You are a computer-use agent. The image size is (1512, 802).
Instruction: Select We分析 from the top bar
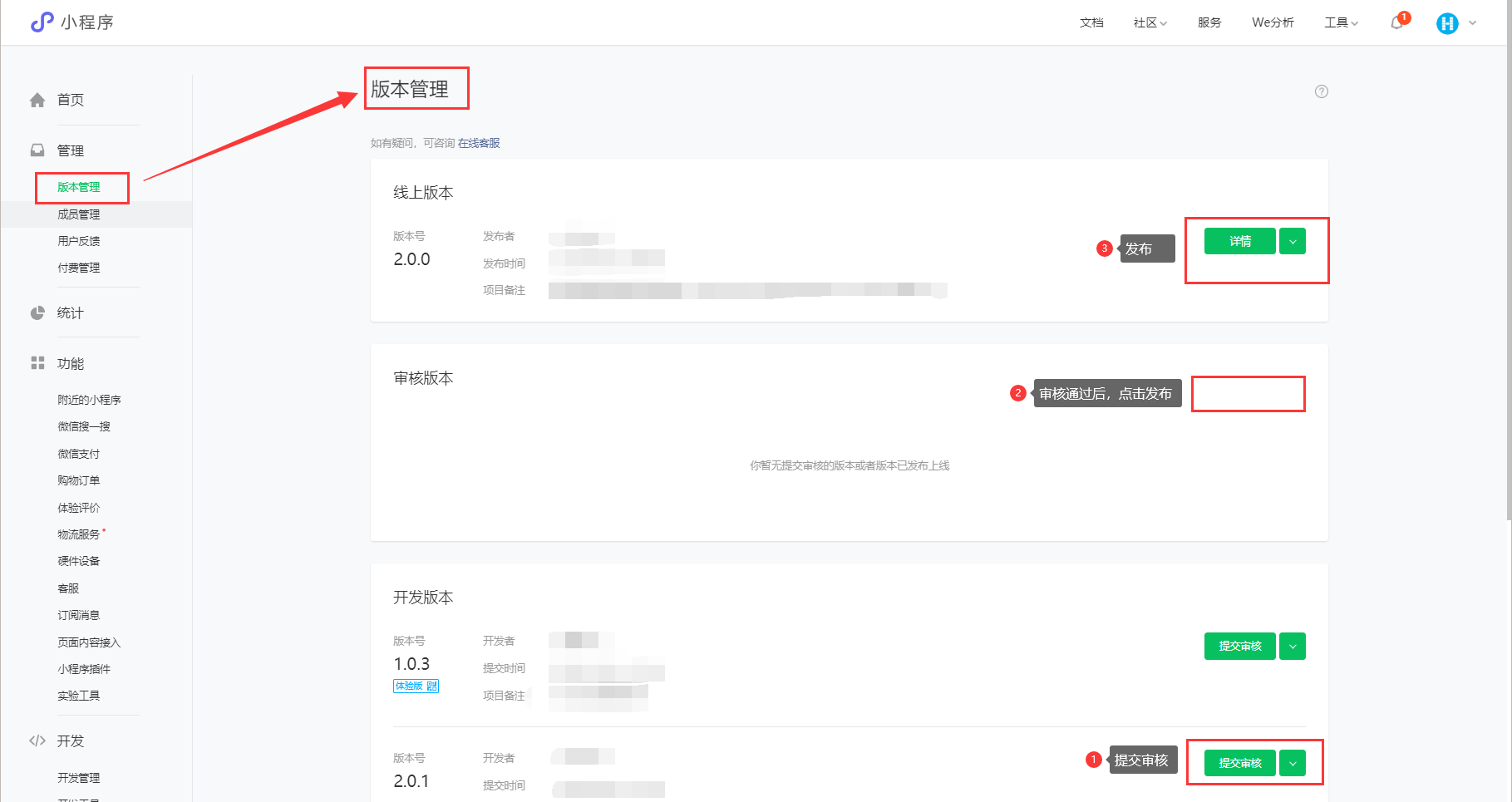coord(1273,22)
